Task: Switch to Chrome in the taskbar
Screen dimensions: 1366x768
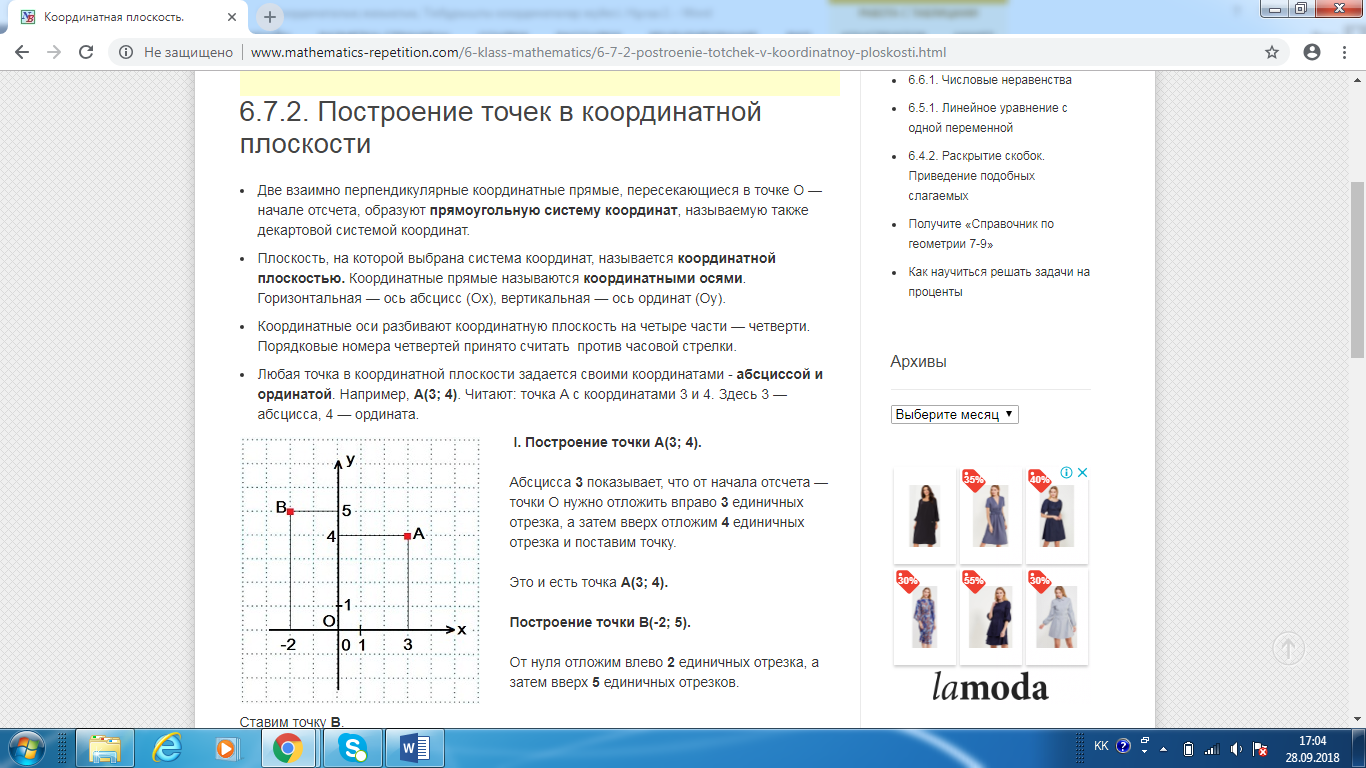Action: click(x=289, y=748)
